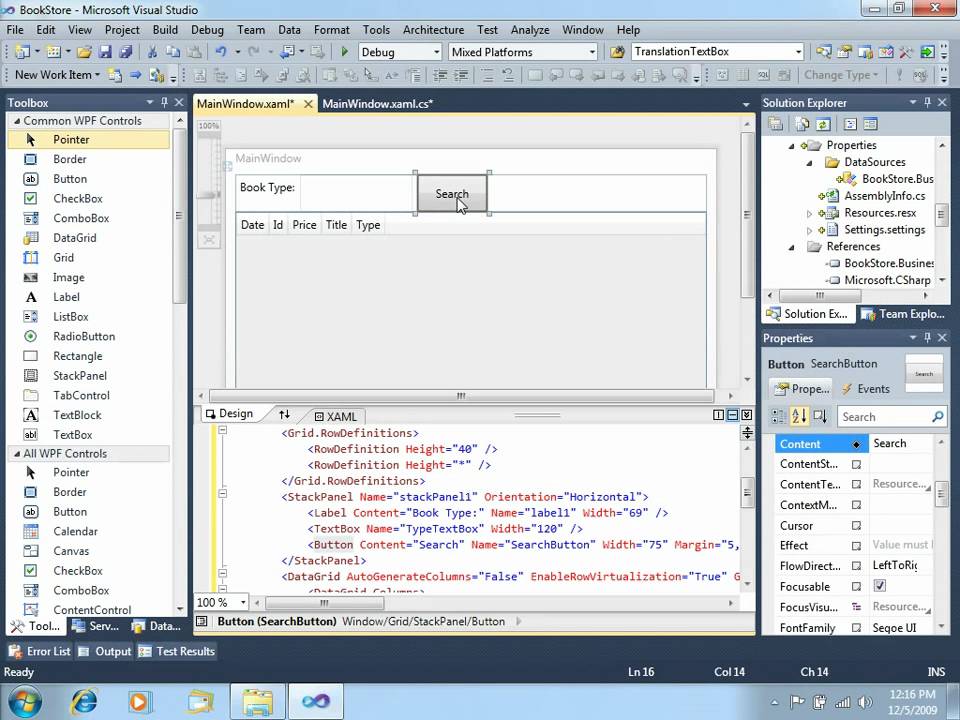This screenshot has height=720, width=960.
Task: Select the ListBox toolbox control
Action: (x=70, y=317)
